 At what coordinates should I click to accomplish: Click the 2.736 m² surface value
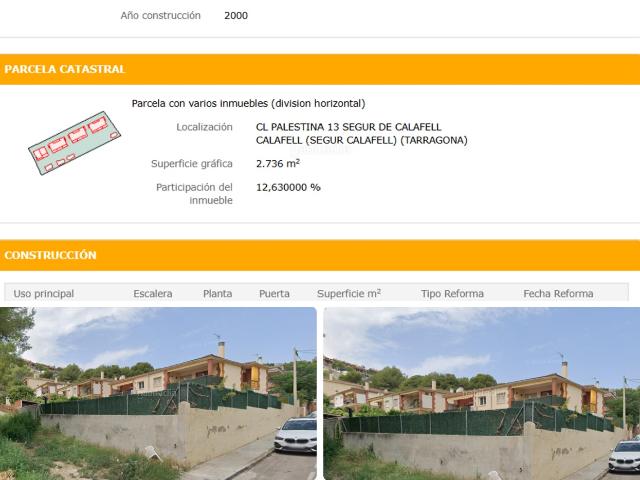click(x=278, y=163)
